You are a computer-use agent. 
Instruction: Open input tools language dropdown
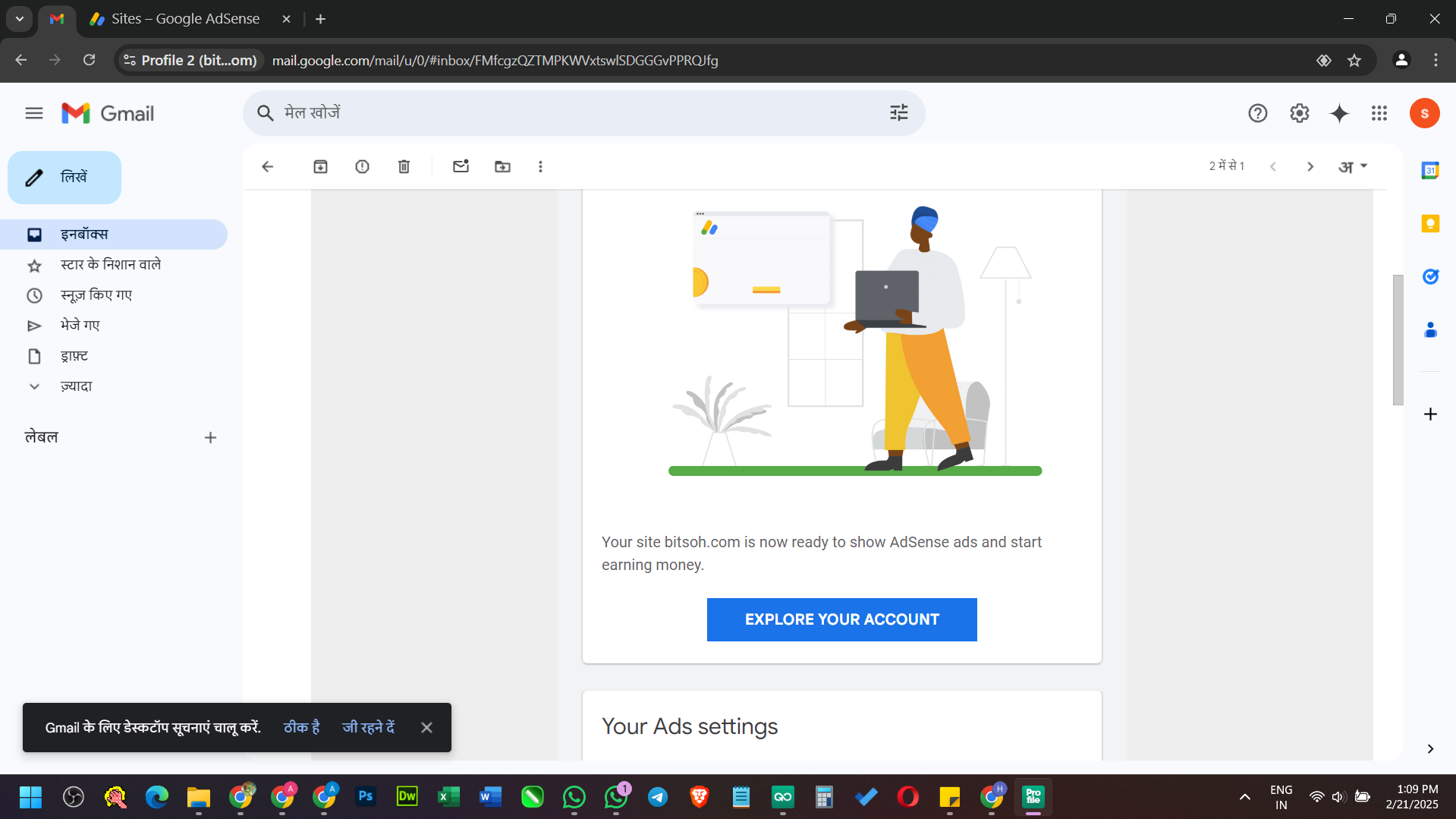click(1353, 167)
